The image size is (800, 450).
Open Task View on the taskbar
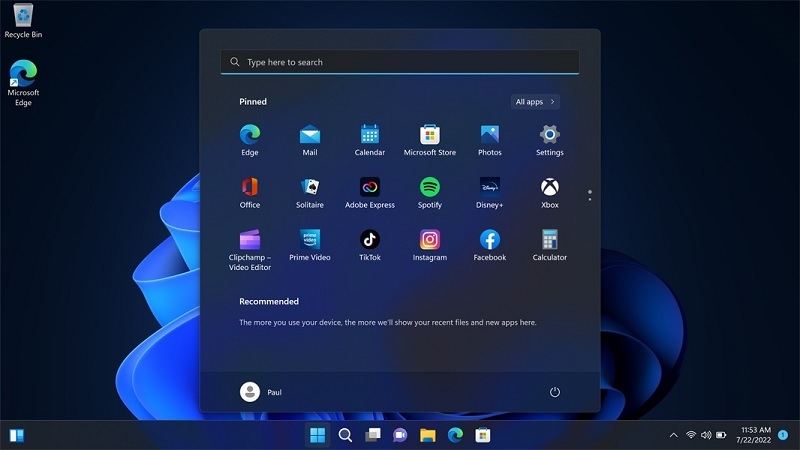[x=373, y=435]
